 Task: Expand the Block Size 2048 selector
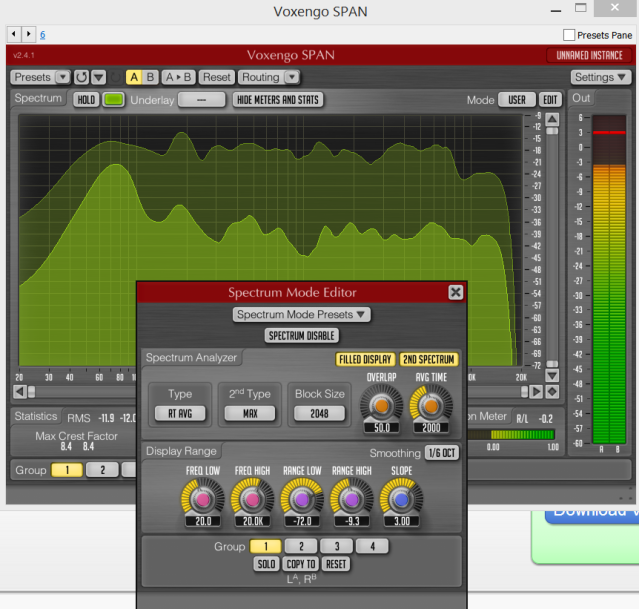[320, 413]
